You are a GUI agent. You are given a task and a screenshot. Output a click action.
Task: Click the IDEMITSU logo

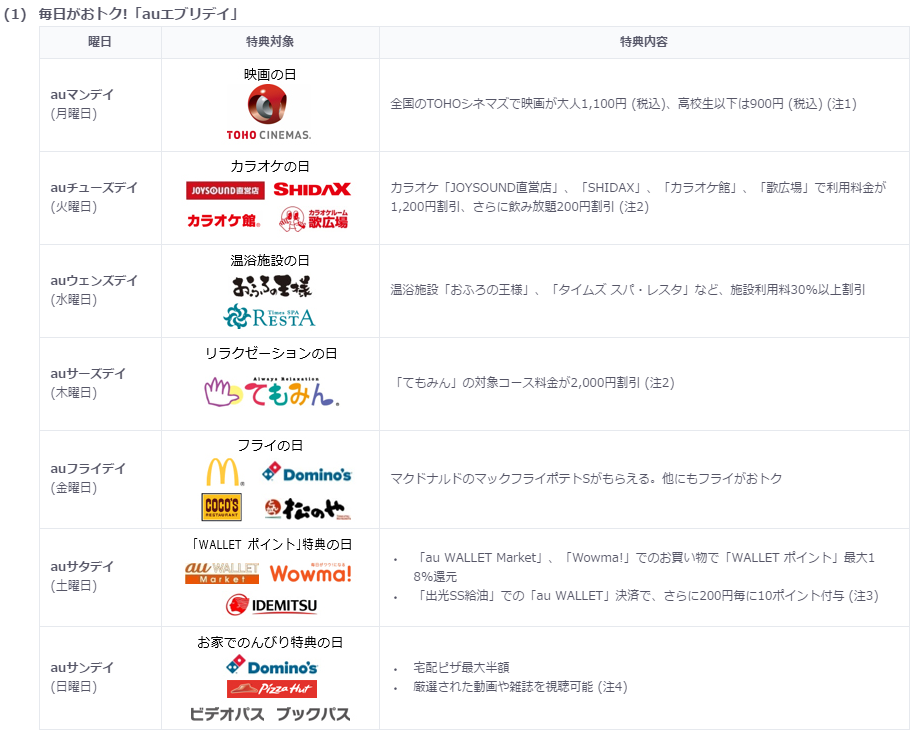point(271,605)
